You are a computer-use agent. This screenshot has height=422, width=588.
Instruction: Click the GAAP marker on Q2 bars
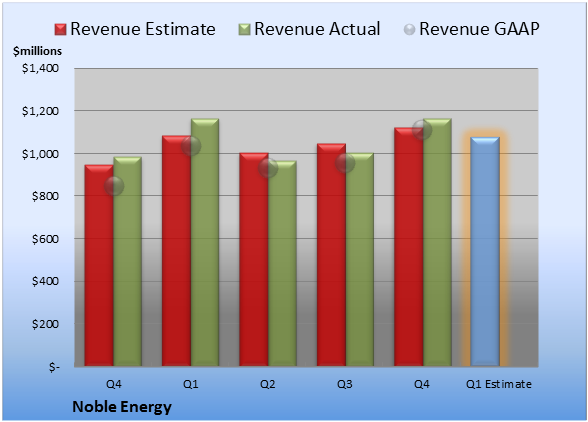click(268, 168)
